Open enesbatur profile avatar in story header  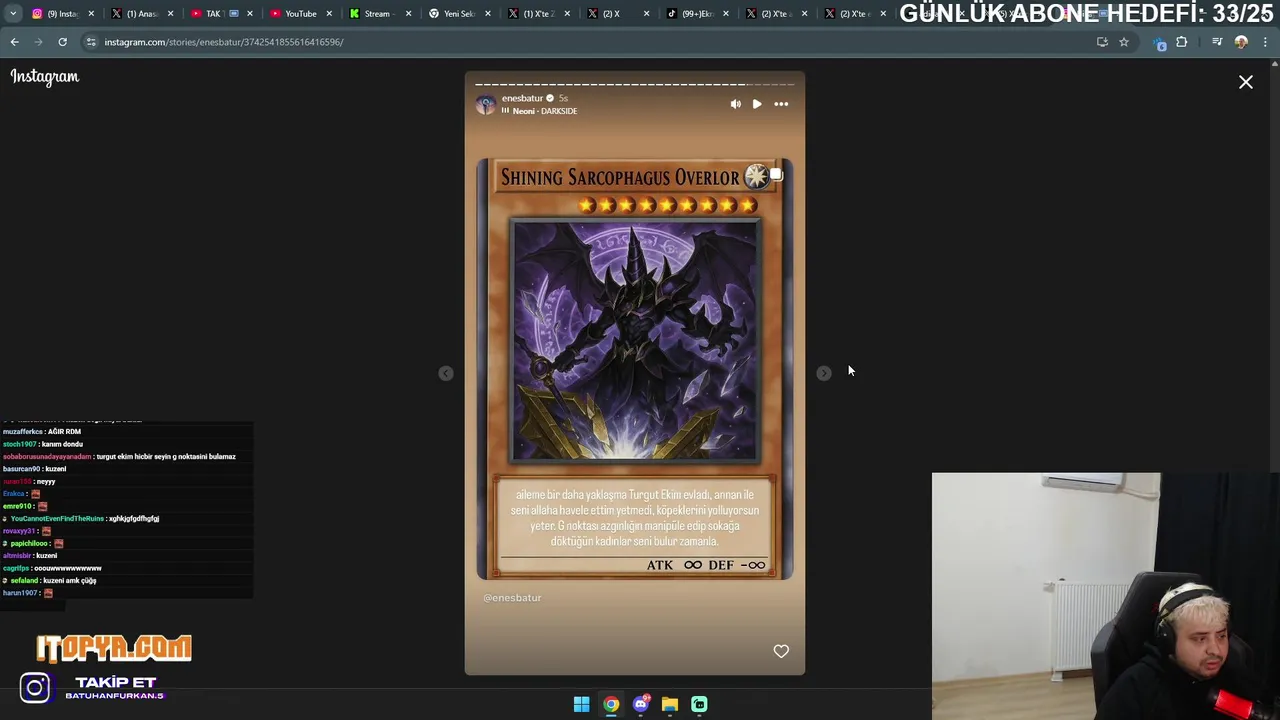(486, 105)
